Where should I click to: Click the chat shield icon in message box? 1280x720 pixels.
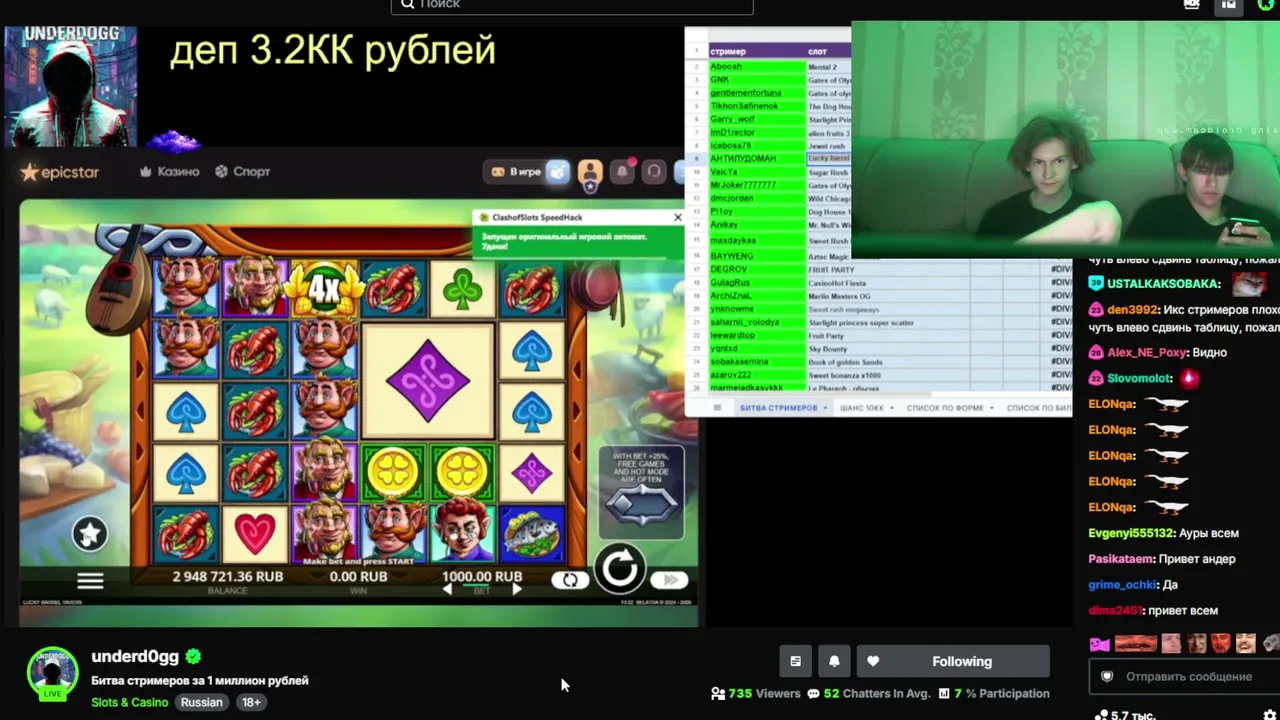[x=1107, y=677]
